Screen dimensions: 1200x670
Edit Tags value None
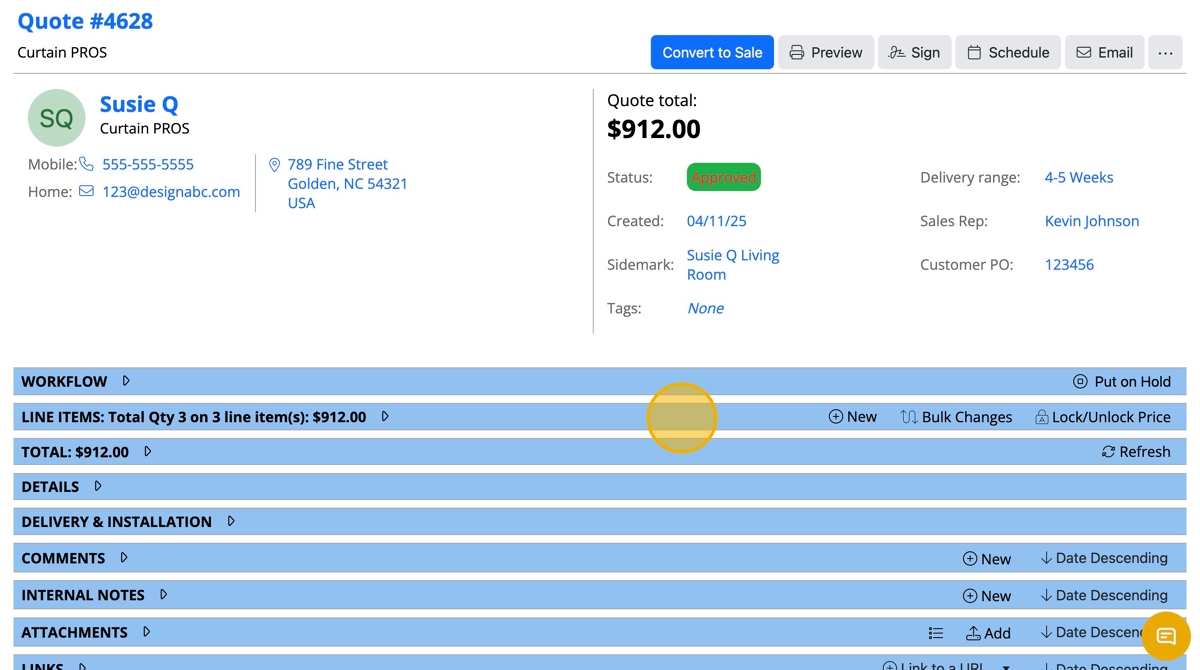(x=705, y=308)
